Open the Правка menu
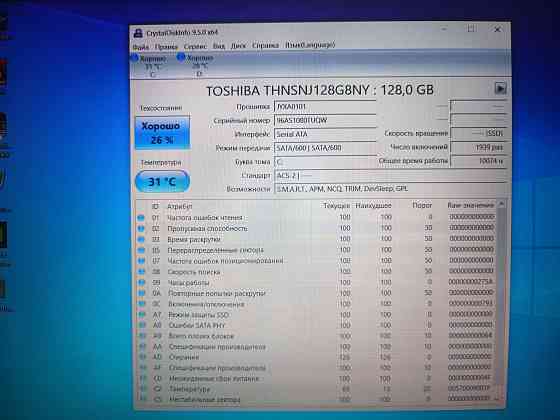This screenshot has height=420, width=560. tap(166, 47)
